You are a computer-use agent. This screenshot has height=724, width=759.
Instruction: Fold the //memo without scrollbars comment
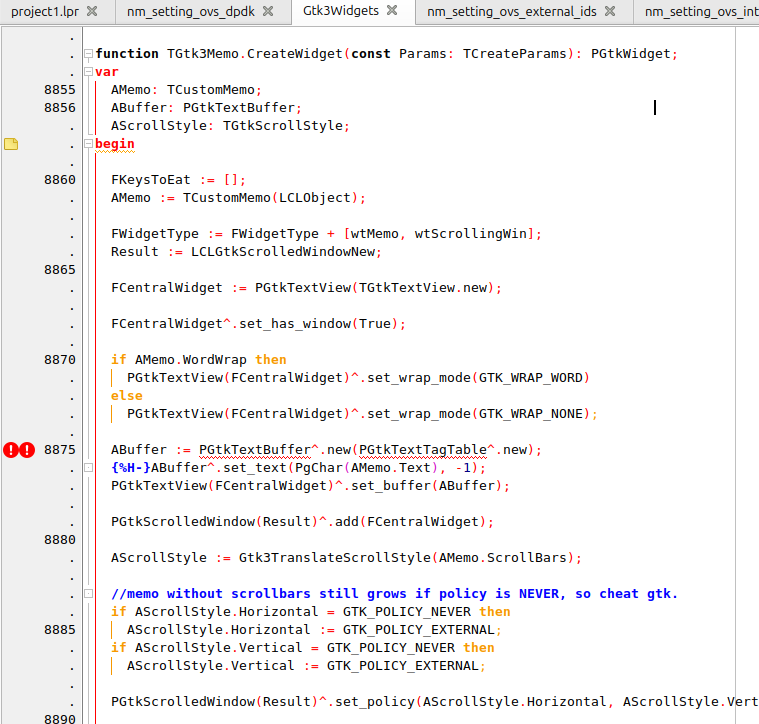tap(88, 594)
